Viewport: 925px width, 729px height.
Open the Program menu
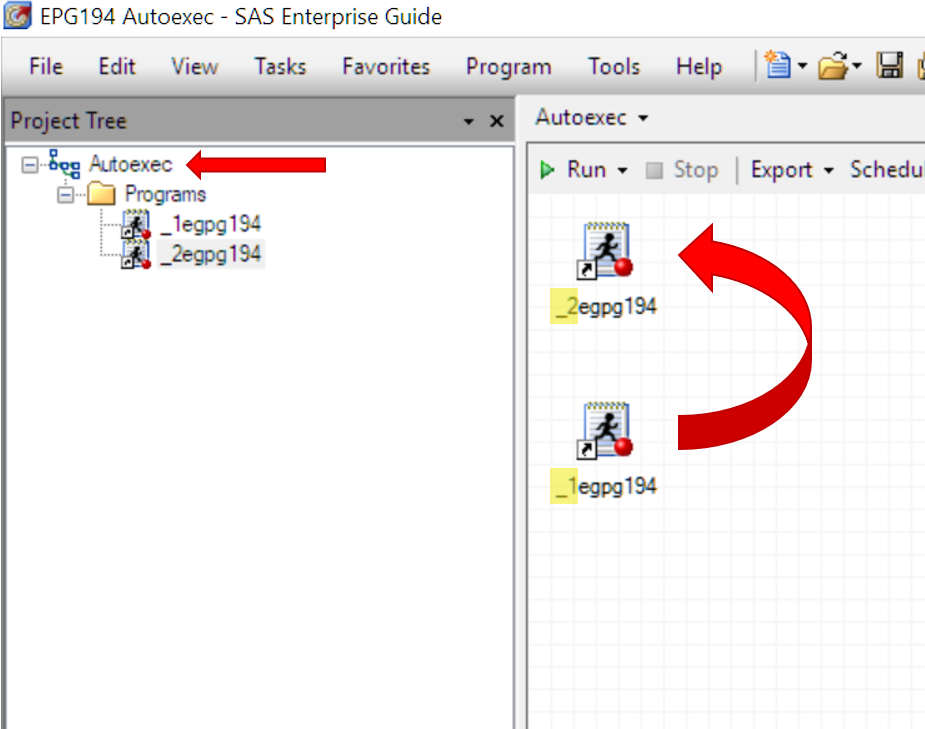pos(509,66)
